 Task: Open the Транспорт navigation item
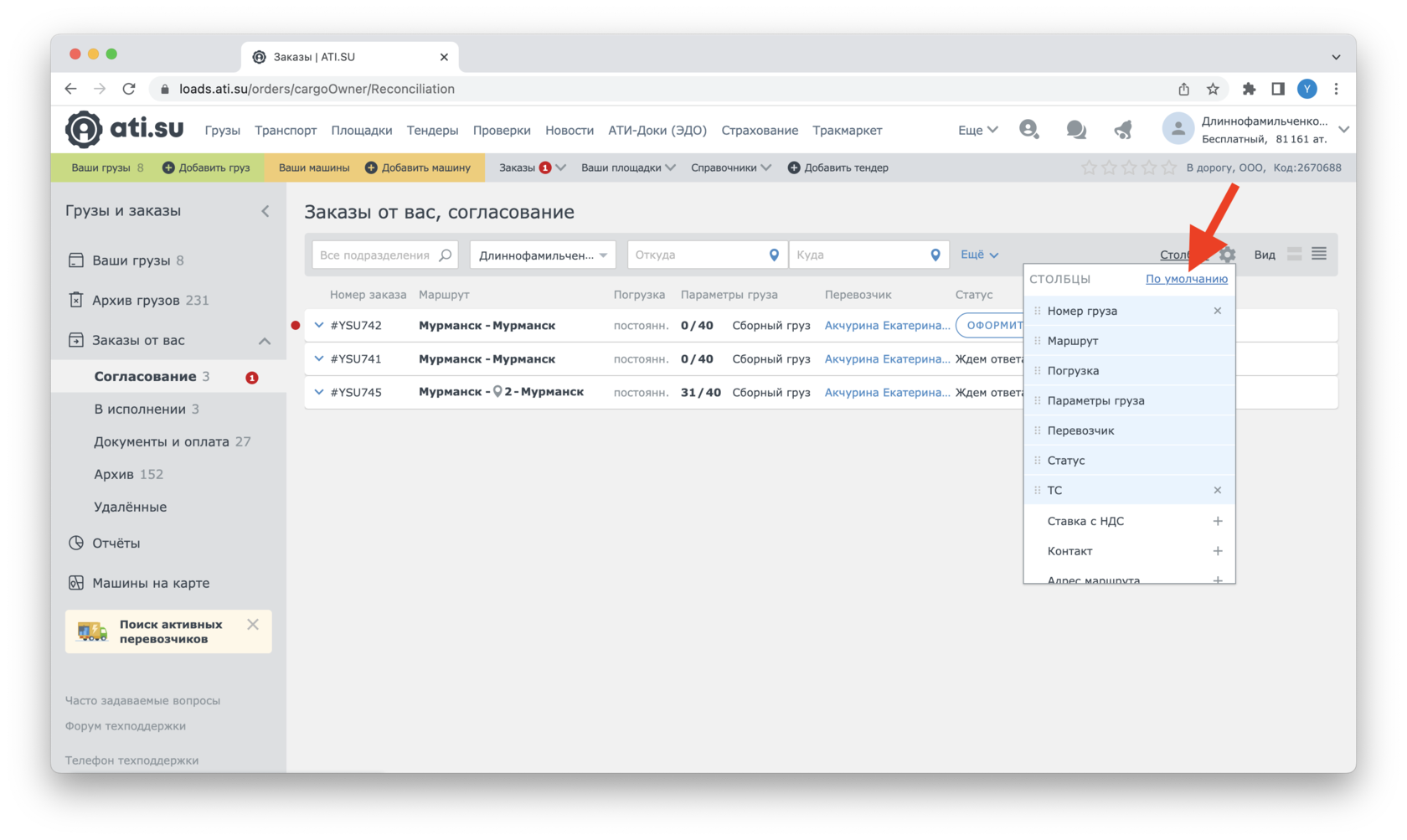[286, 130]
